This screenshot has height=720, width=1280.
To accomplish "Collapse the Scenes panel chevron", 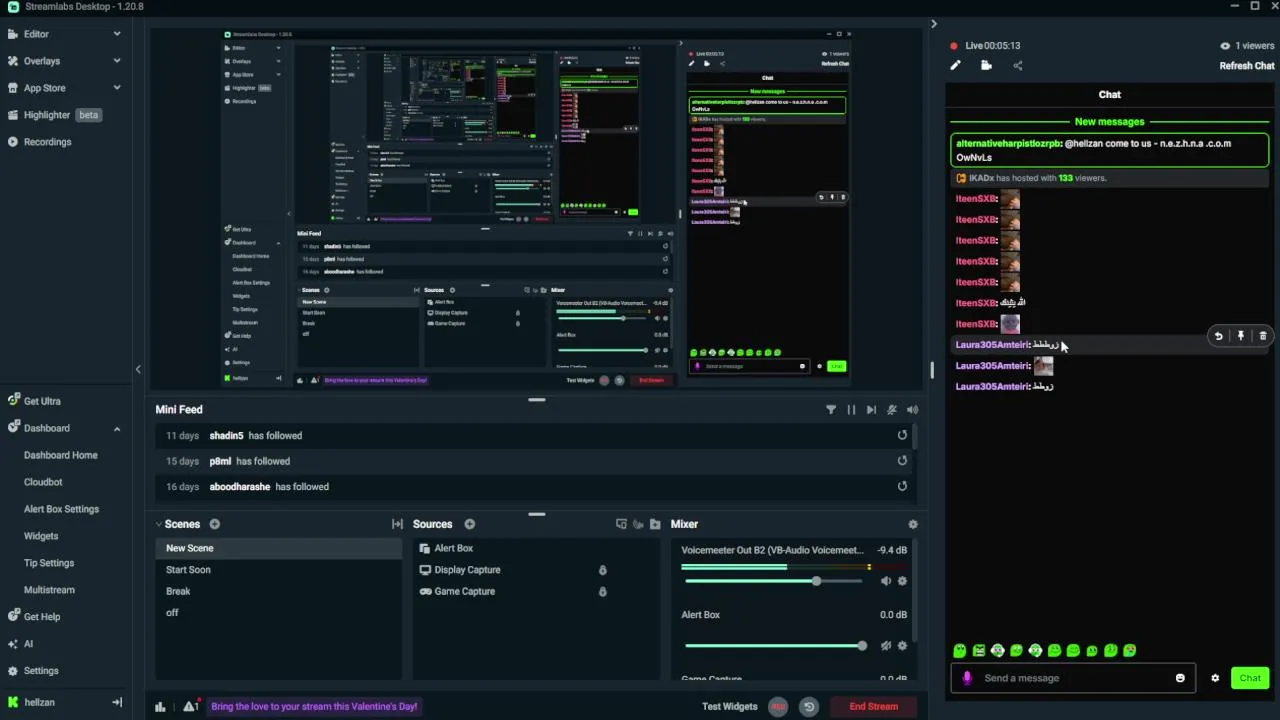I will 158,524.
